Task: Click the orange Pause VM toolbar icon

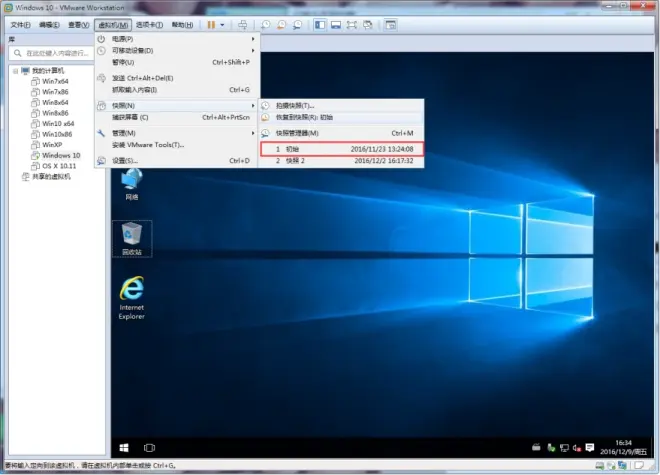Action: [x=211, y=25]
